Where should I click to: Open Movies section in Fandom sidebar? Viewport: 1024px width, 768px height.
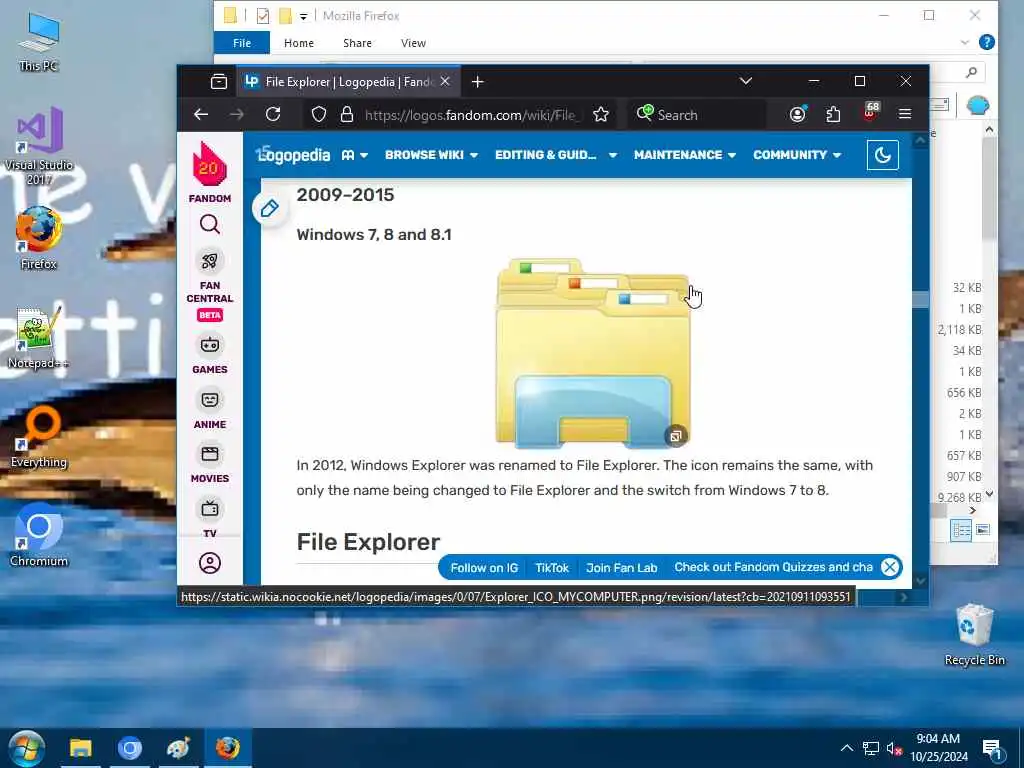click(210, 463)
